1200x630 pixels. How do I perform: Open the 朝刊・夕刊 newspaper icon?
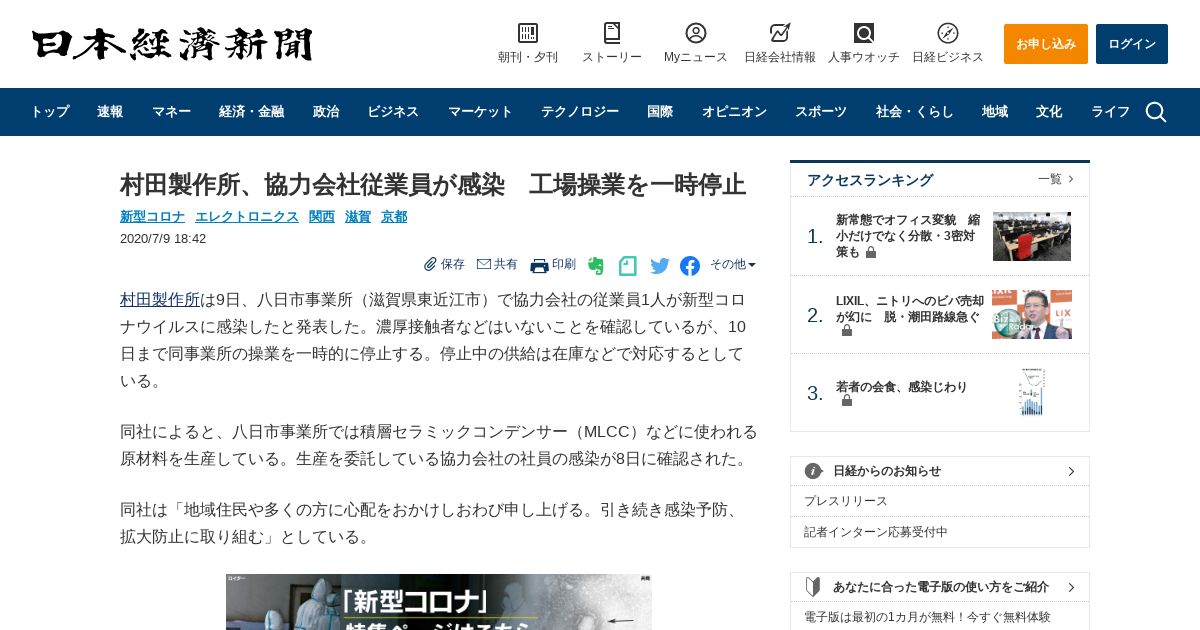pos(528,33)
